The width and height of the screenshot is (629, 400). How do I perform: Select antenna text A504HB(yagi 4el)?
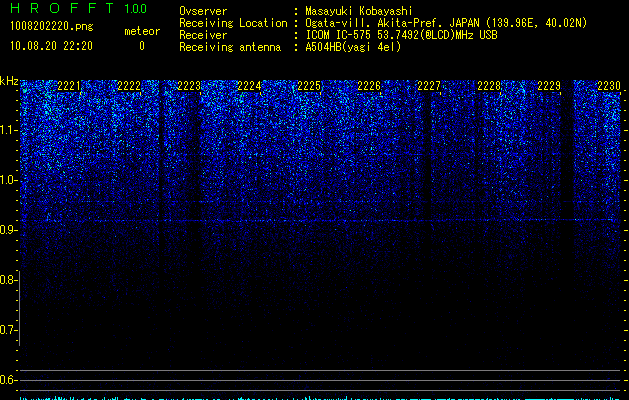click(x=353, y=47)
